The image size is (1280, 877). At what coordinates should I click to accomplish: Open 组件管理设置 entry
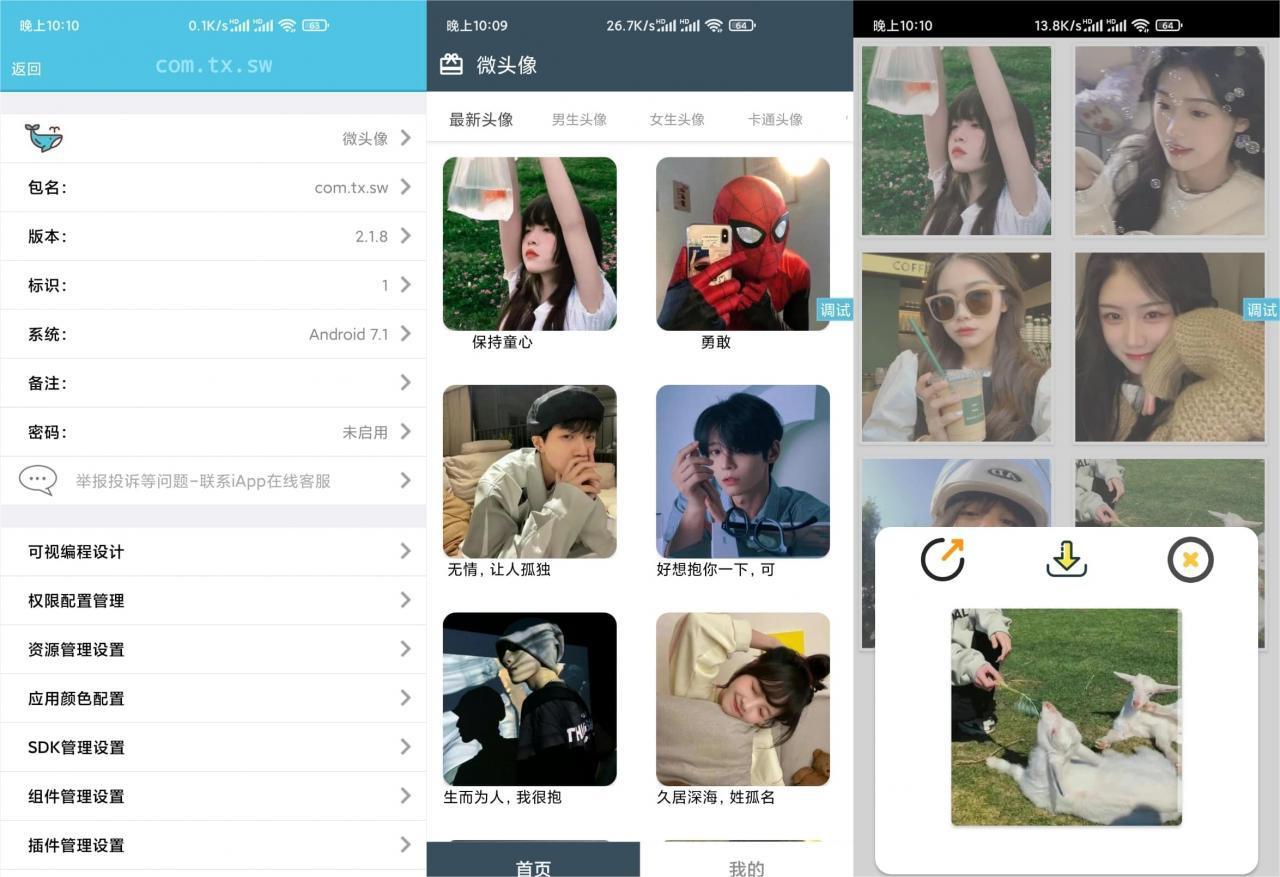213,796
